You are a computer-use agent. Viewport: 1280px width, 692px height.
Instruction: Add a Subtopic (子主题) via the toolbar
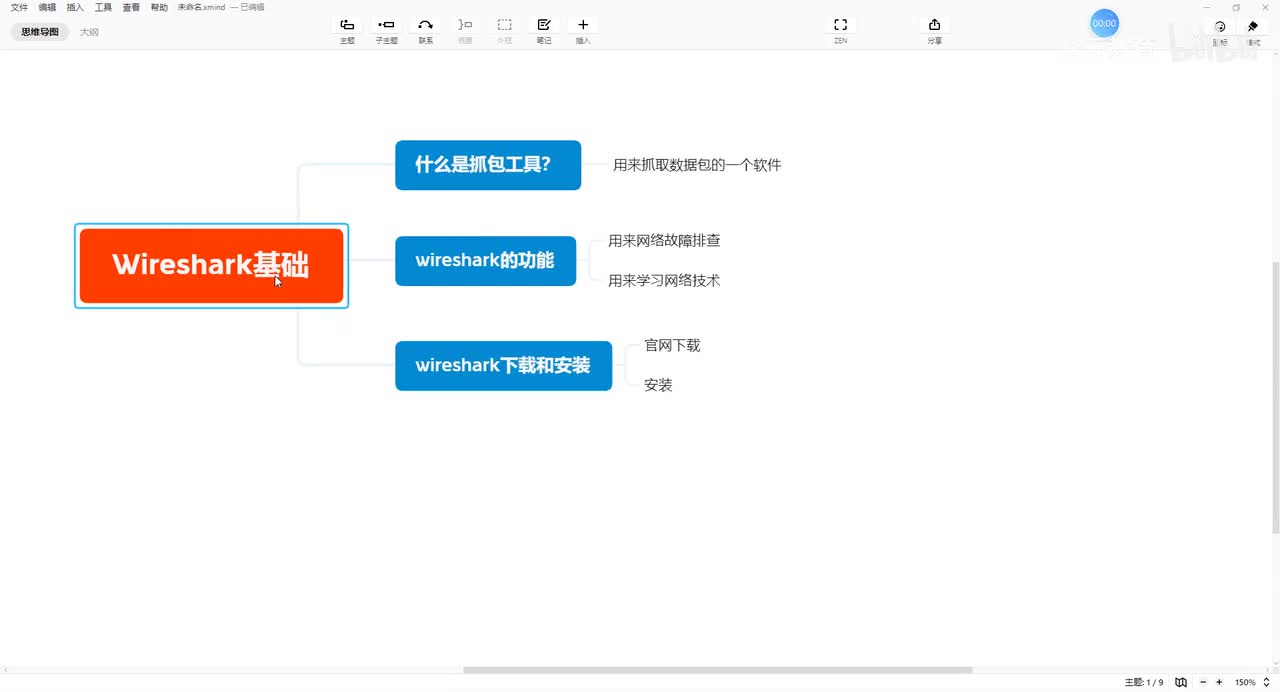[x=386, y=25]
